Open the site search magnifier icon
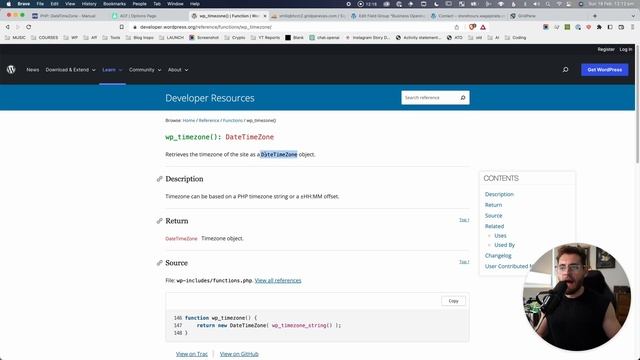The image size is (640, 360). [565, 70]
